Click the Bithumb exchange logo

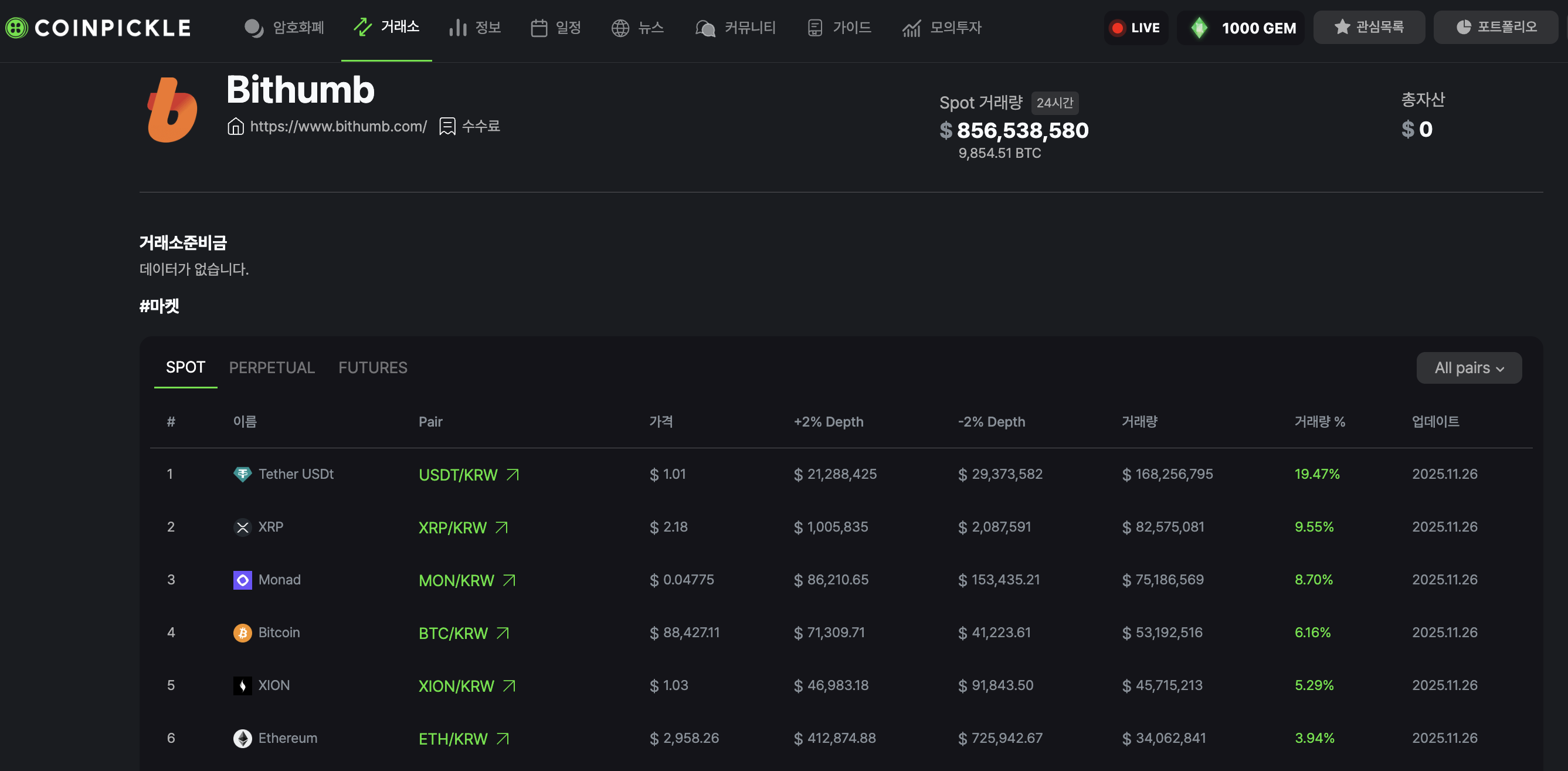click(172, 110)
